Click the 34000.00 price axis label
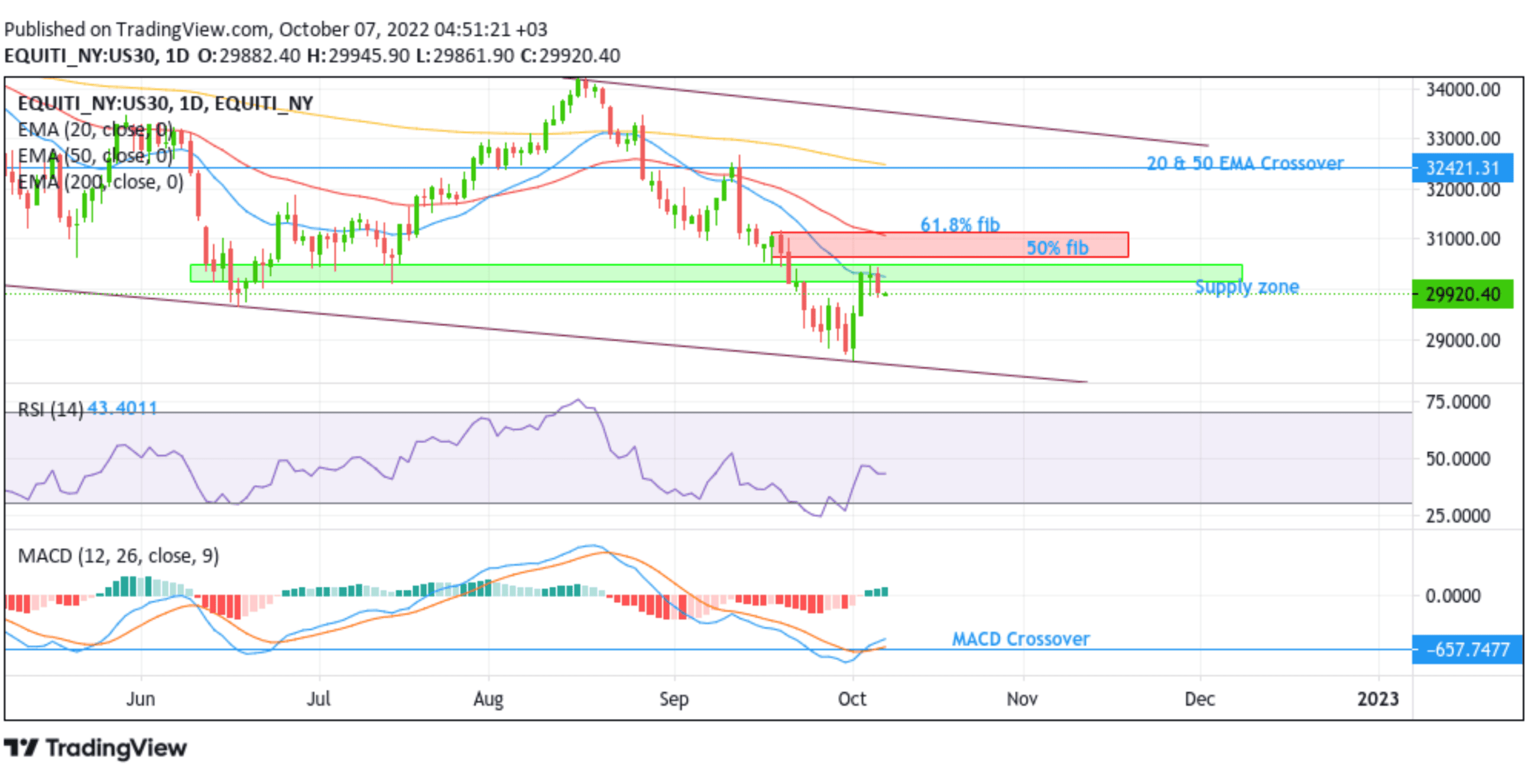 1463,90
